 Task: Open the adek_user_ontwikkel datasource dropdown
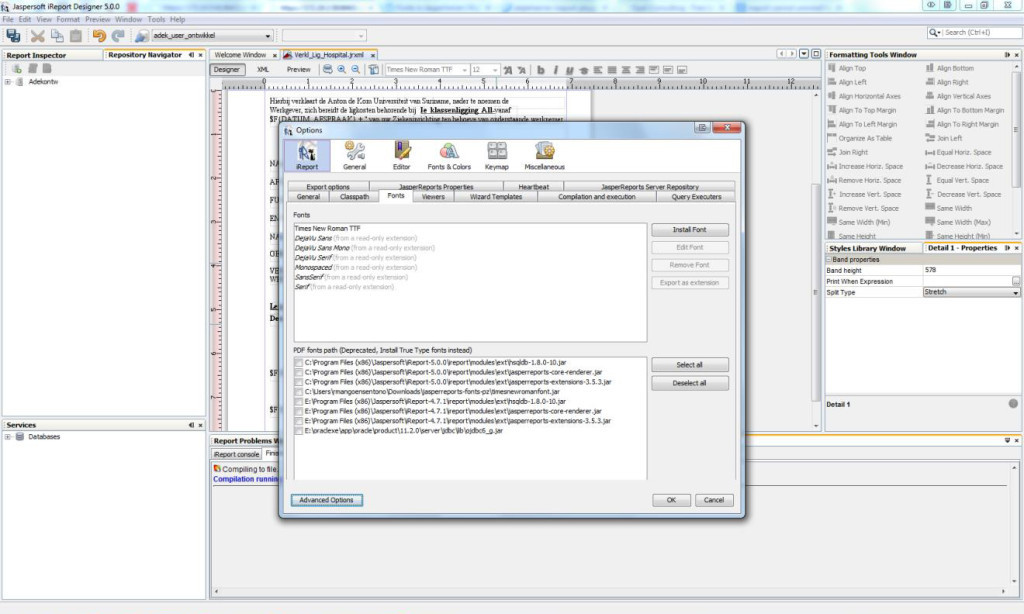[x=268, y=36]
